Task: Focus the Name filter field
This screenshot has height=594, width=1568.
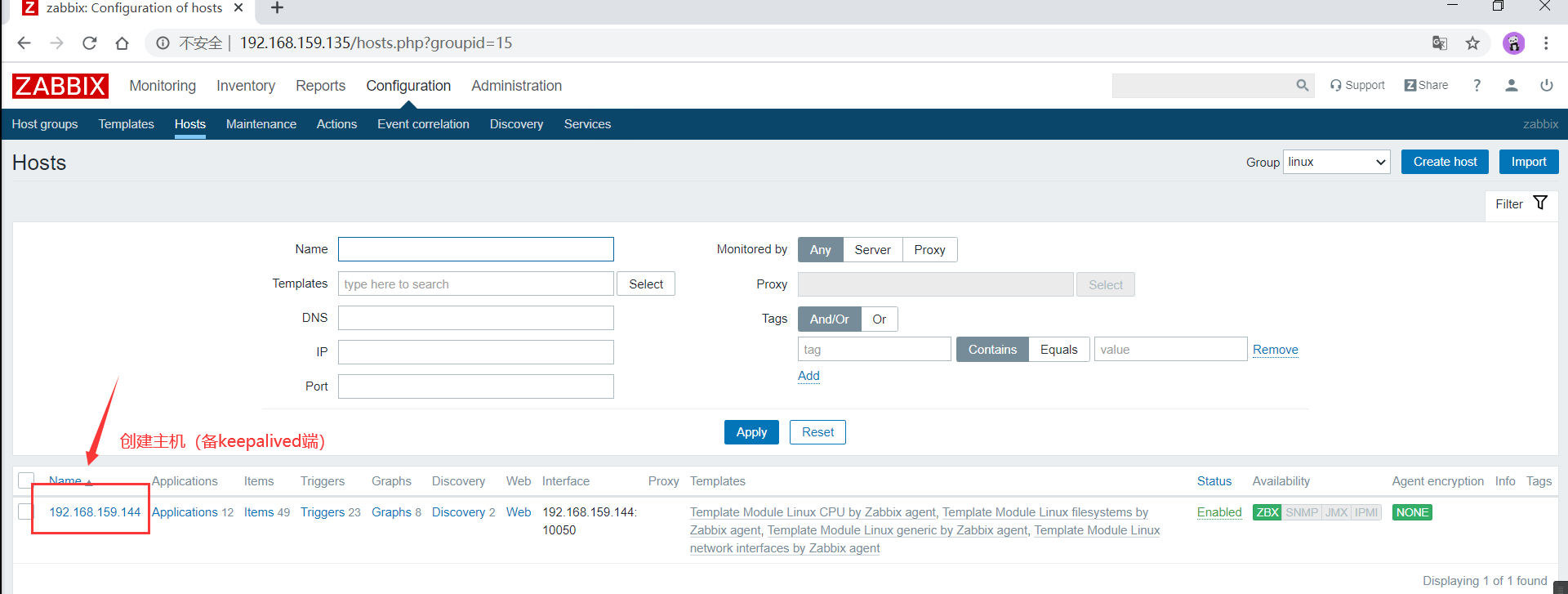Action: coord(476,249)
